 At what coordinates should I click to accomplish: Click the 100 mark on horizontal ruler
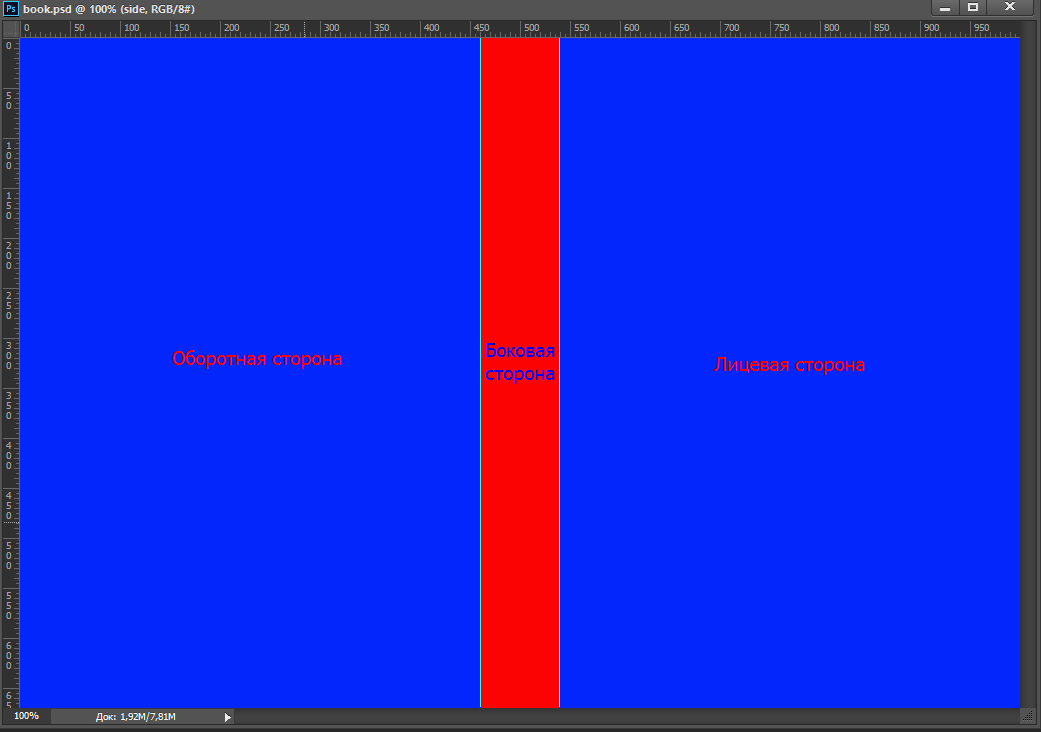(x=130, y=29)
